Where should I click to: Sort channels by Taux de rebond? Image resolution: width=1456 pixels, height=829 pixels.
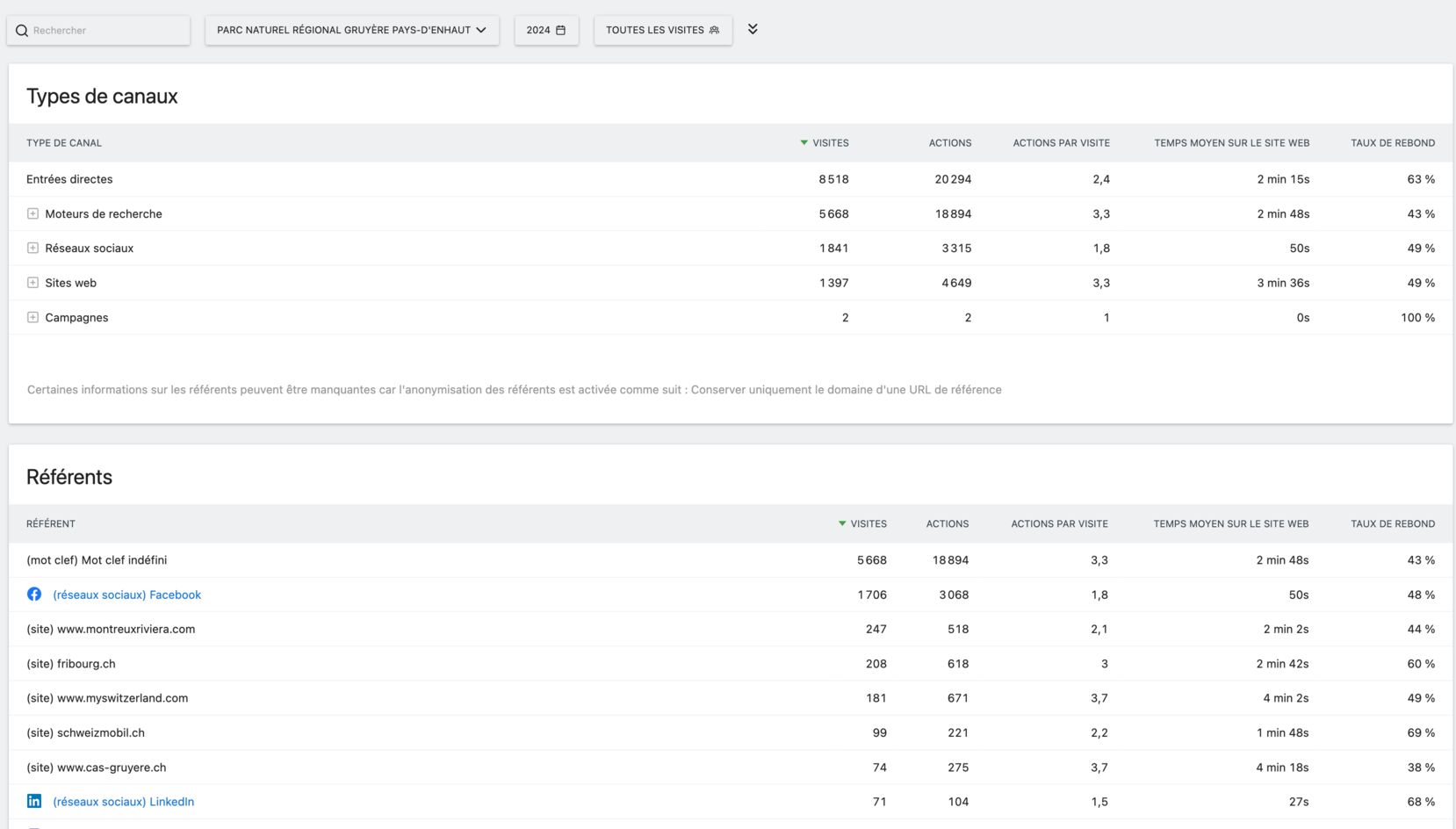click(1392, 142)
